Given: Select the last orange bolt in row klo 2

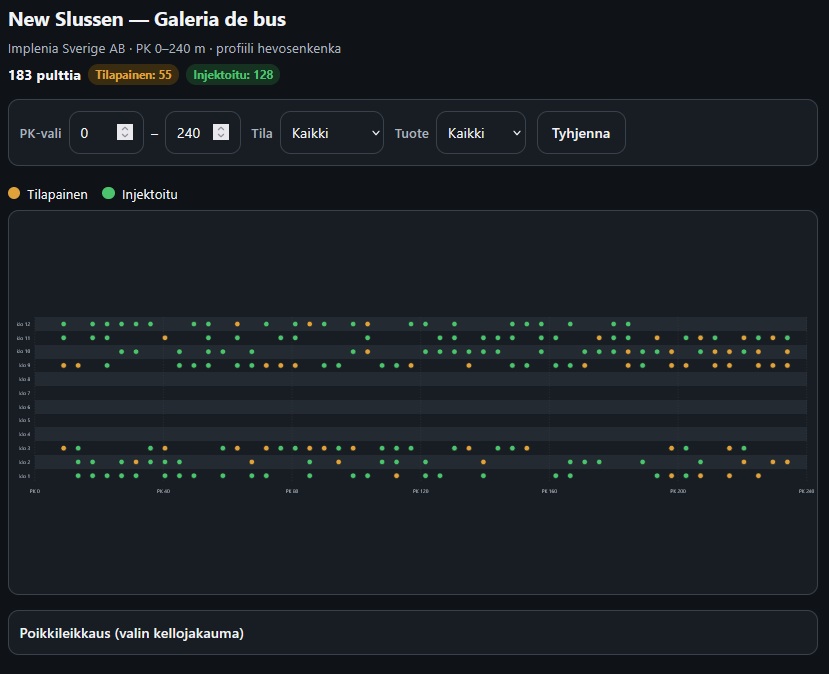Looking at the screenshot, I should pyautogui.click(x=787, y=462).
